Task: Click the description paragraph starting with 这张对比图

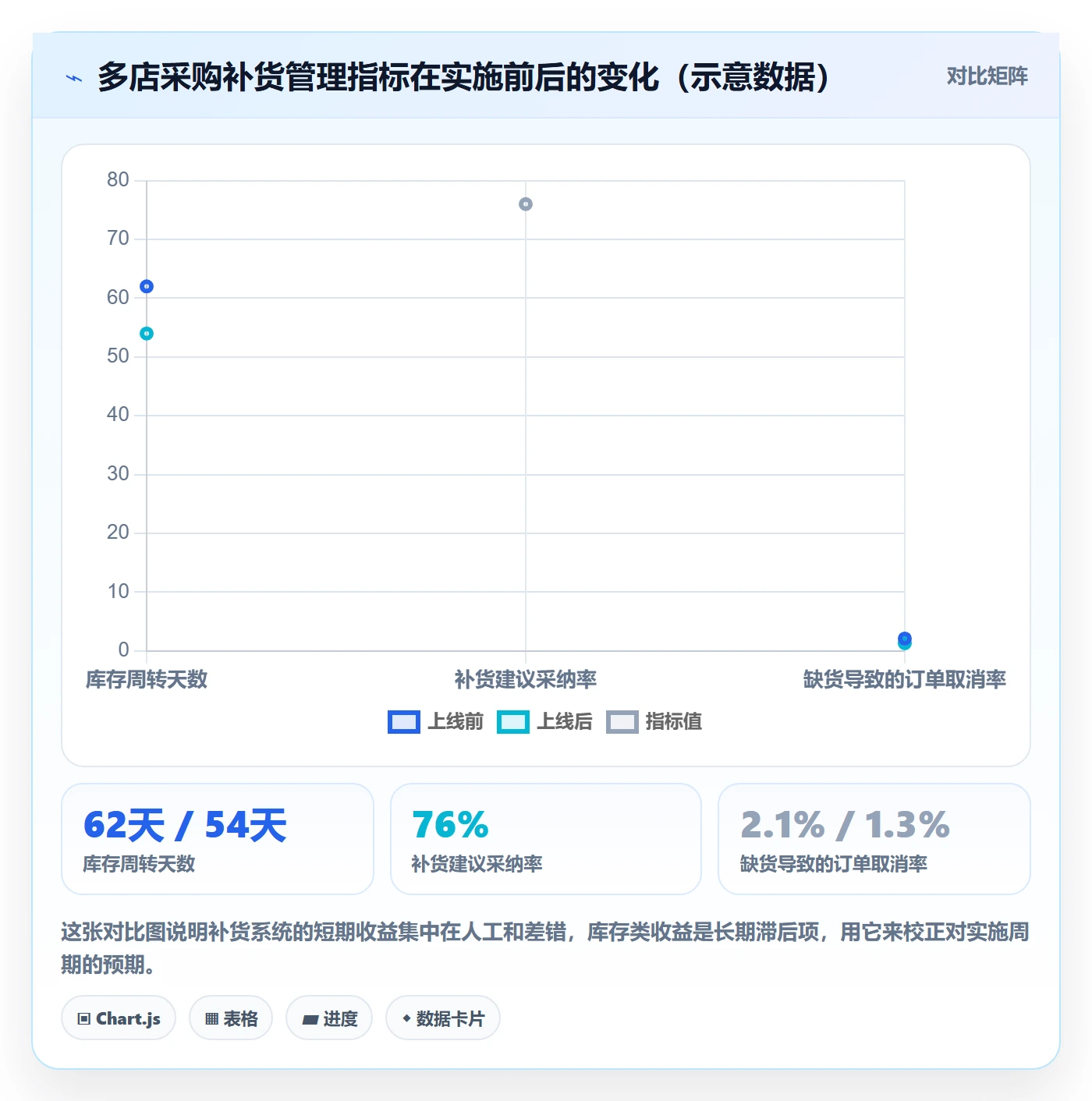Action: [545, 948]
